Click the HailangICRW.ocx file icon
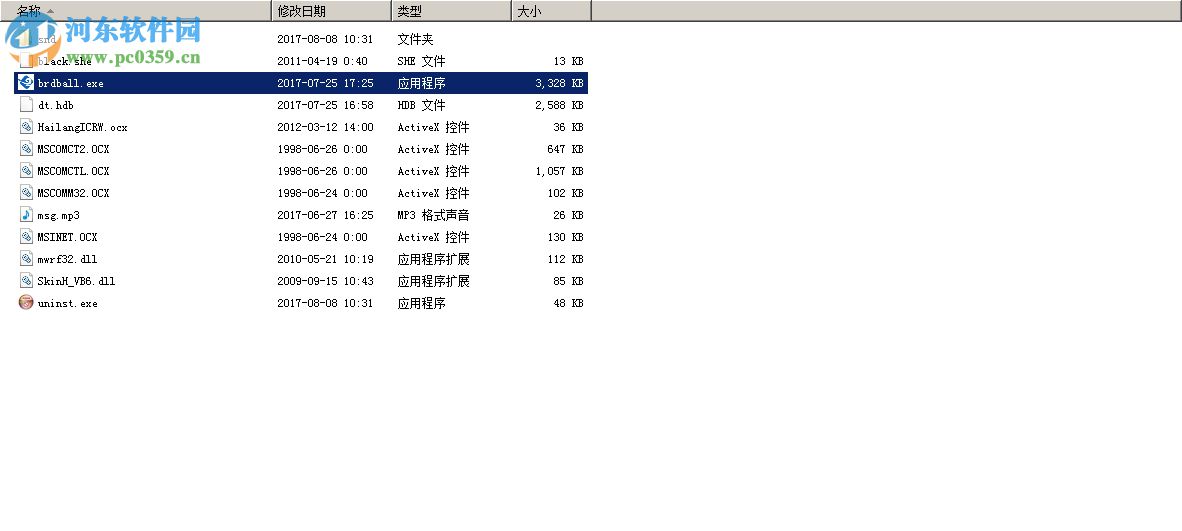 point(26,127)
